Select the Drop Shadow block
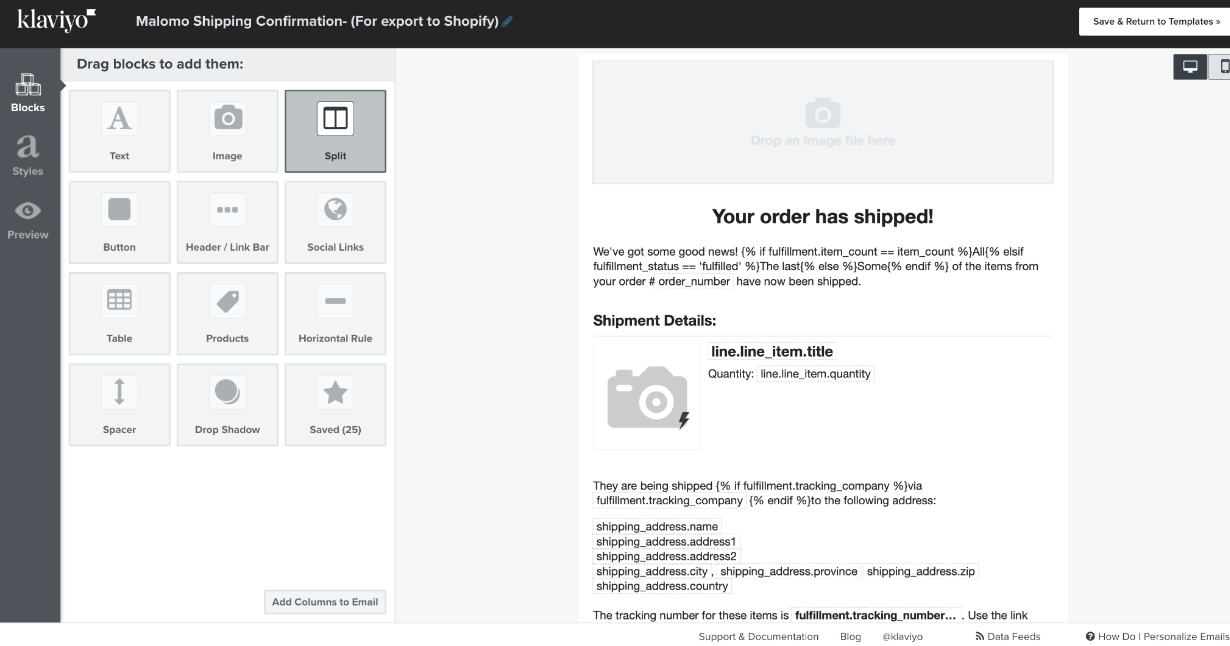The image size is (1230, 646). 227,404
